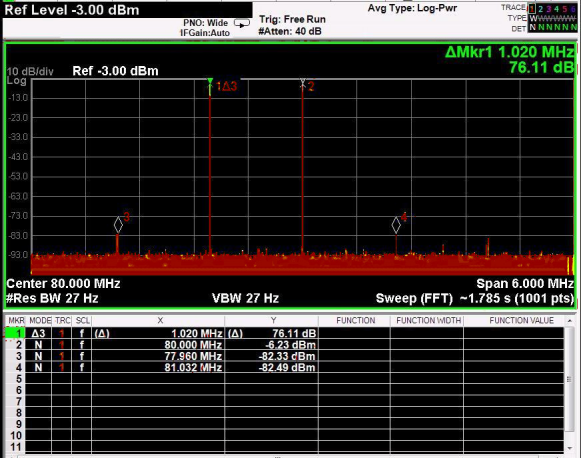
Task: Select trace number 2 indicator
Action: tap(540, 9)
